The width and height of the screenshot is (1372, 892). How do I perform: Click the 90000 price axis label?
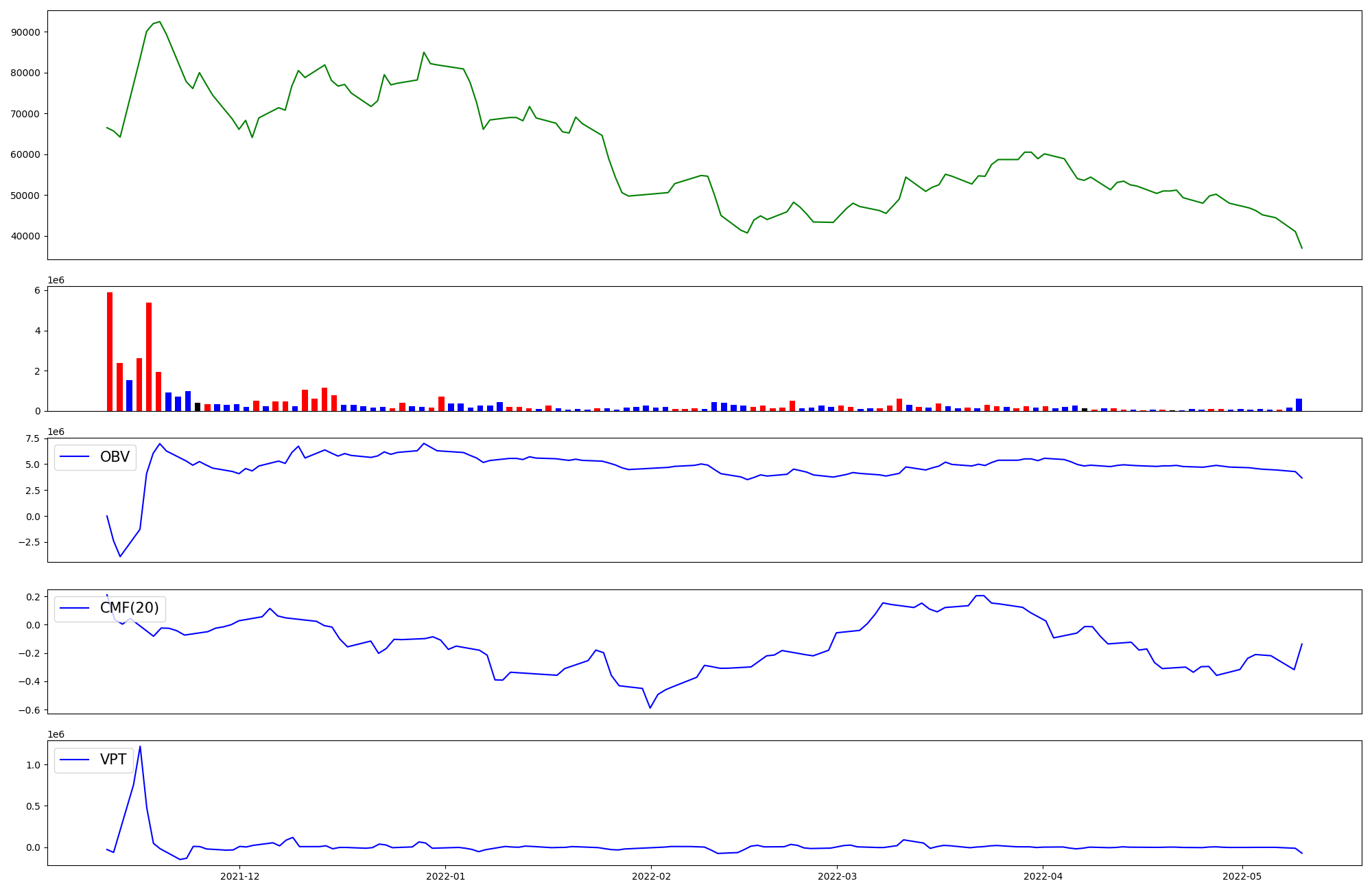pos(27,32)
